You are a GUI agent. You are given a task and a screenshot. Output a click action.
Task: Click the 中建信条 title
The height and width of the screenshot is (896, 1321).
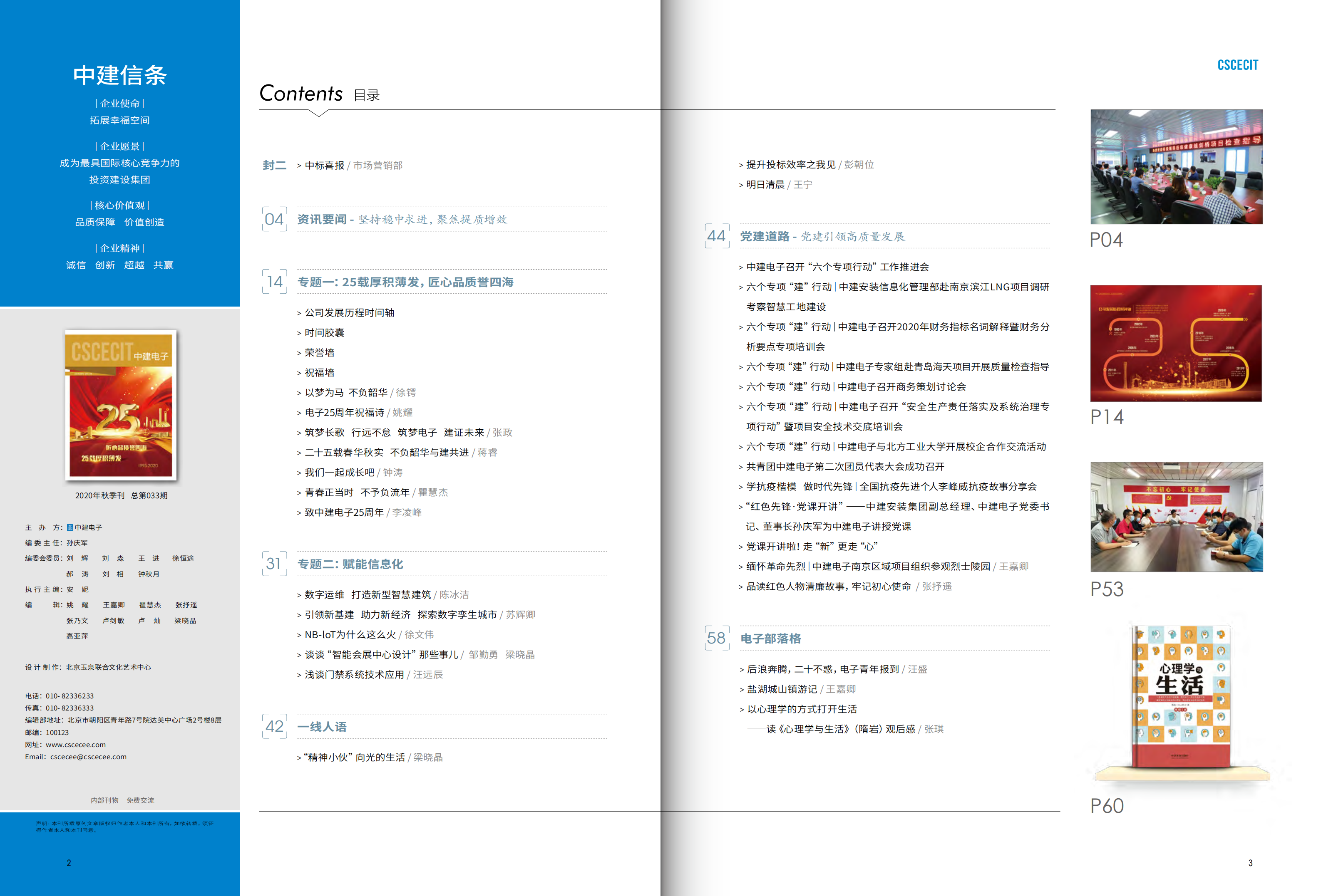click(x=120, y=75)
